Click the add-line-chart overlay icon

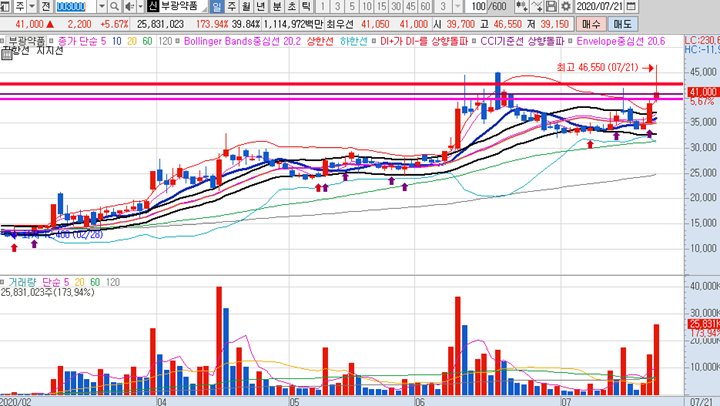point(536,6)
